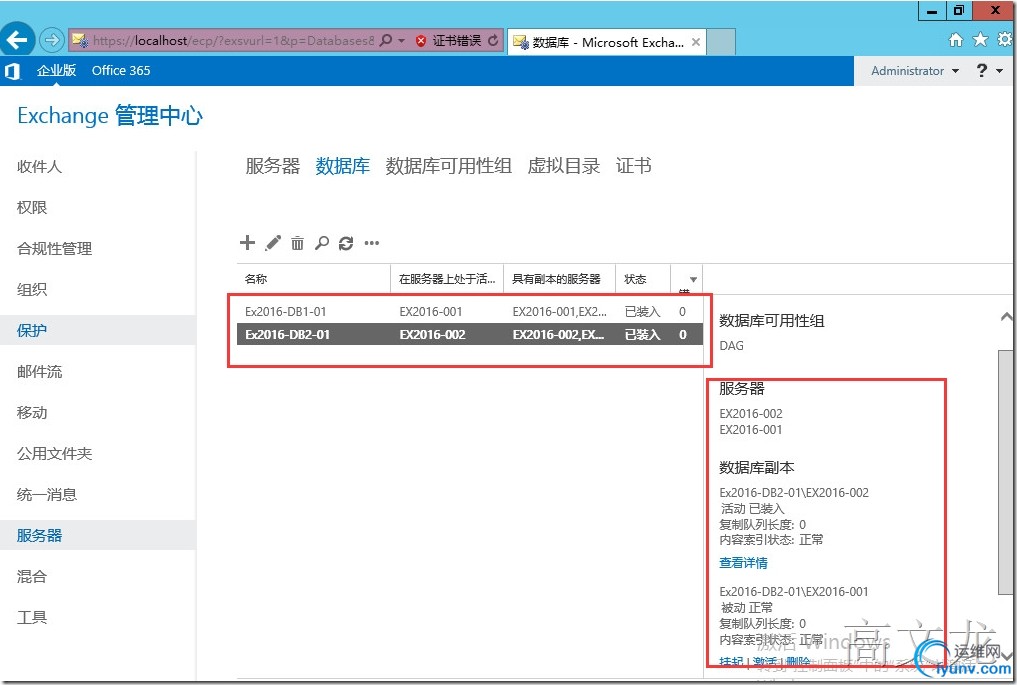
Task: Sort by the 在服务器上处于活... column header
Action: [x=447, y=279]
